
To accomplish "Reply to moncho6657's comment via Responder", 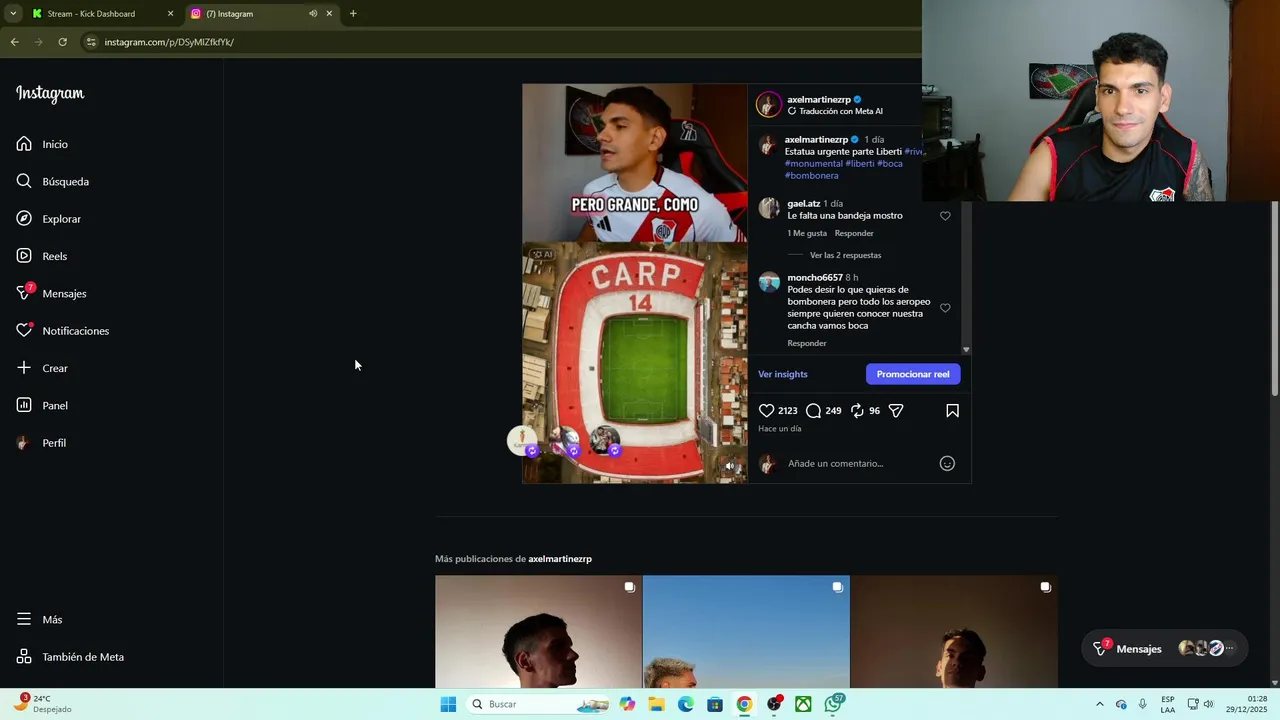I will click(x=806, y=343).
